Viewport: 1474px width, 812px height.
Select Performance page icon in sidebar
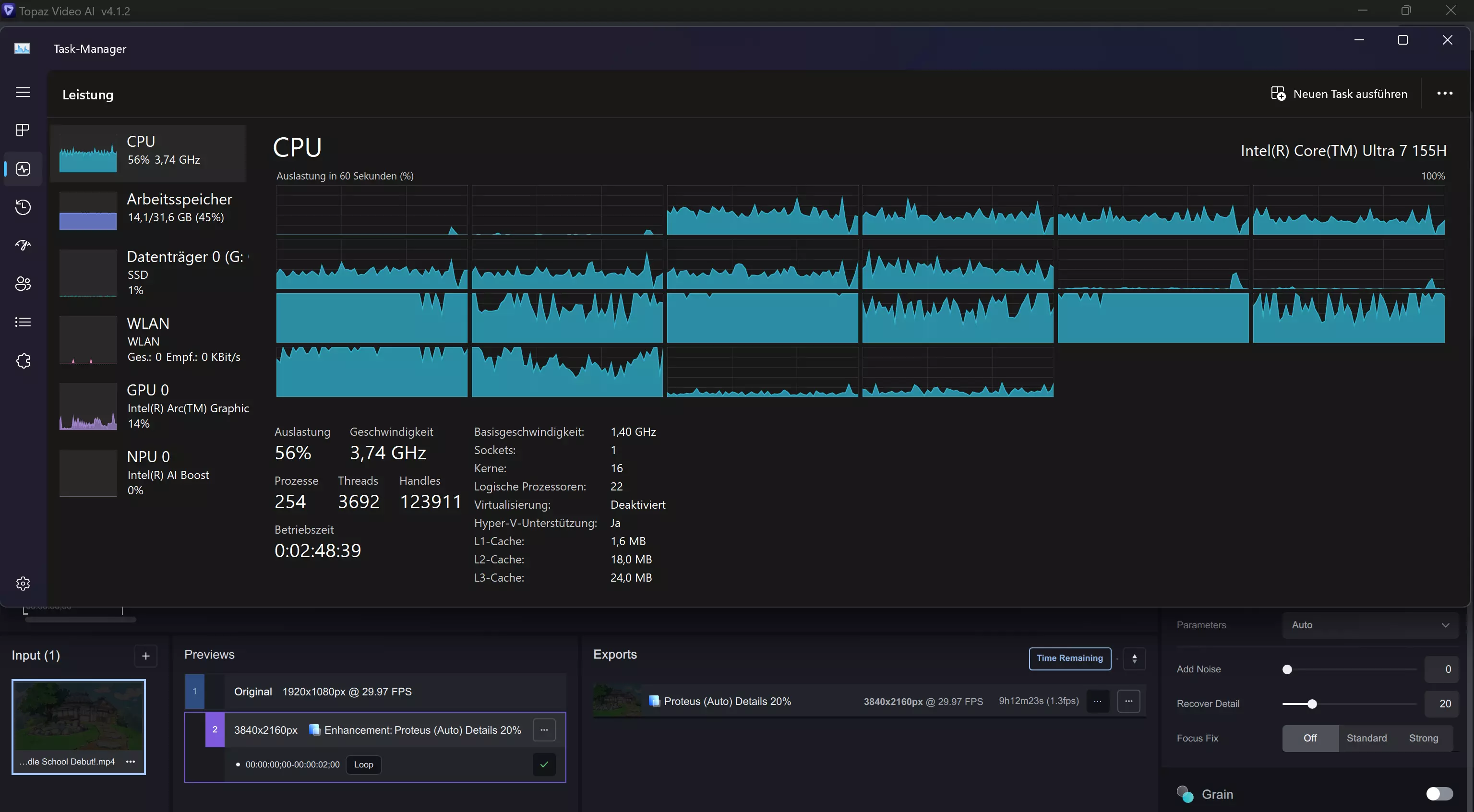[x=23, y=169]
